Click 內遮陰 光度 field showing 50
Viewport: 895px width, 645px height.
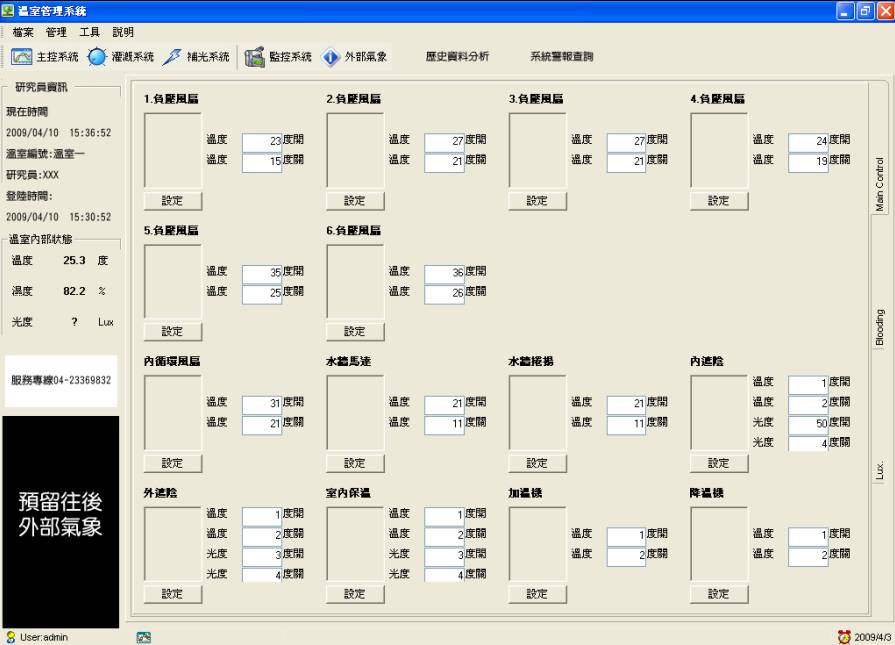808,425
